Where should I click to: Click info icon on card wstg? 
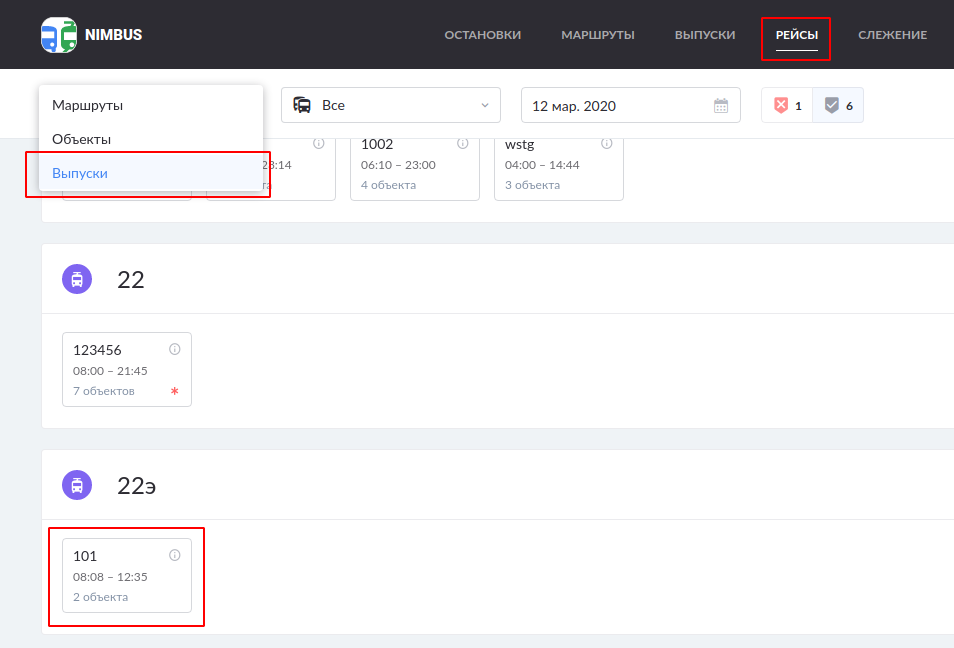click(606, 143)
